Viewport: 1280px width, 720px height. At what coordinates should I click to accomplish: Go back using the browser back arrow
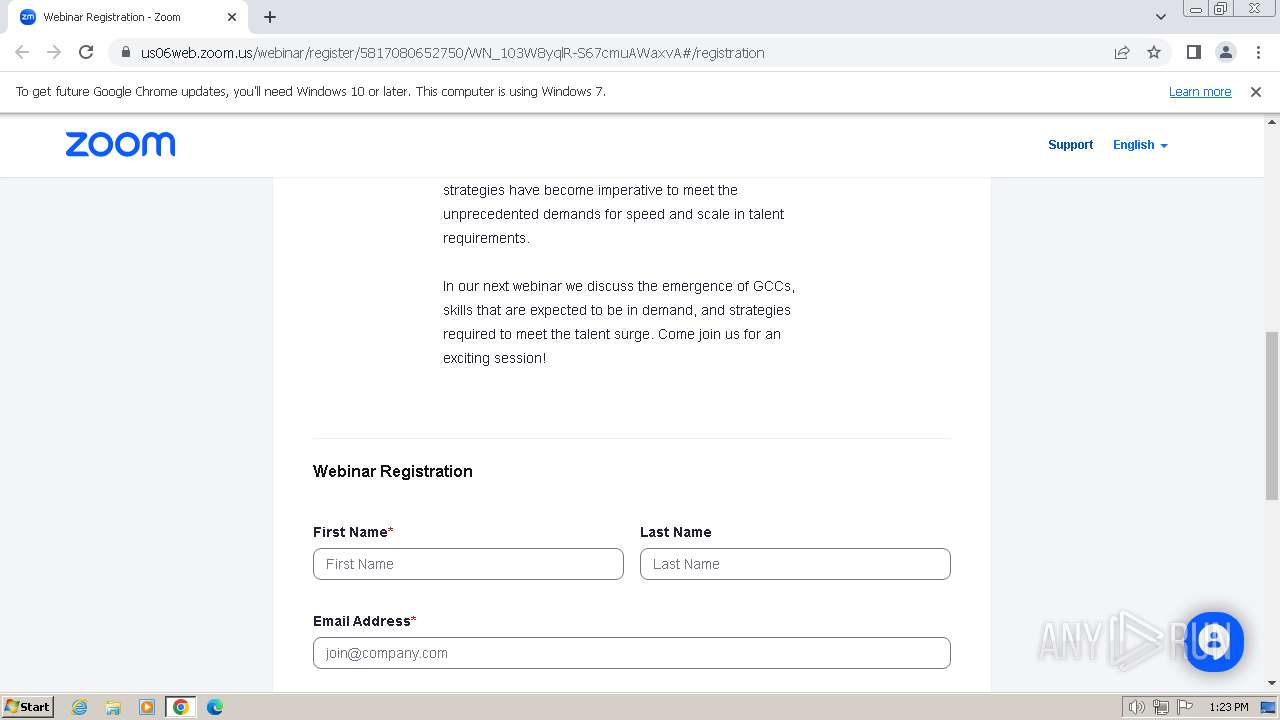pos(22,52)
